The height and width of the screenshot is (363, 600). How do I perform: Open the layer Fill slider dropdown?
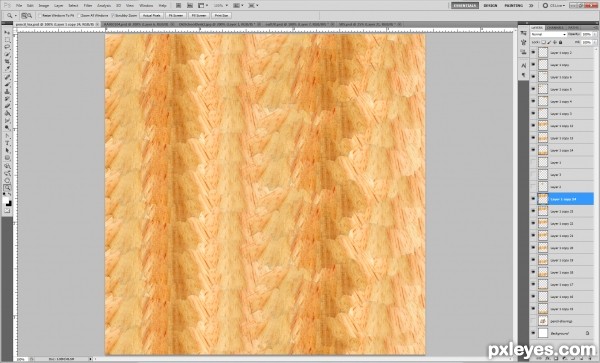pyautogui.click(x=595, y=42)
